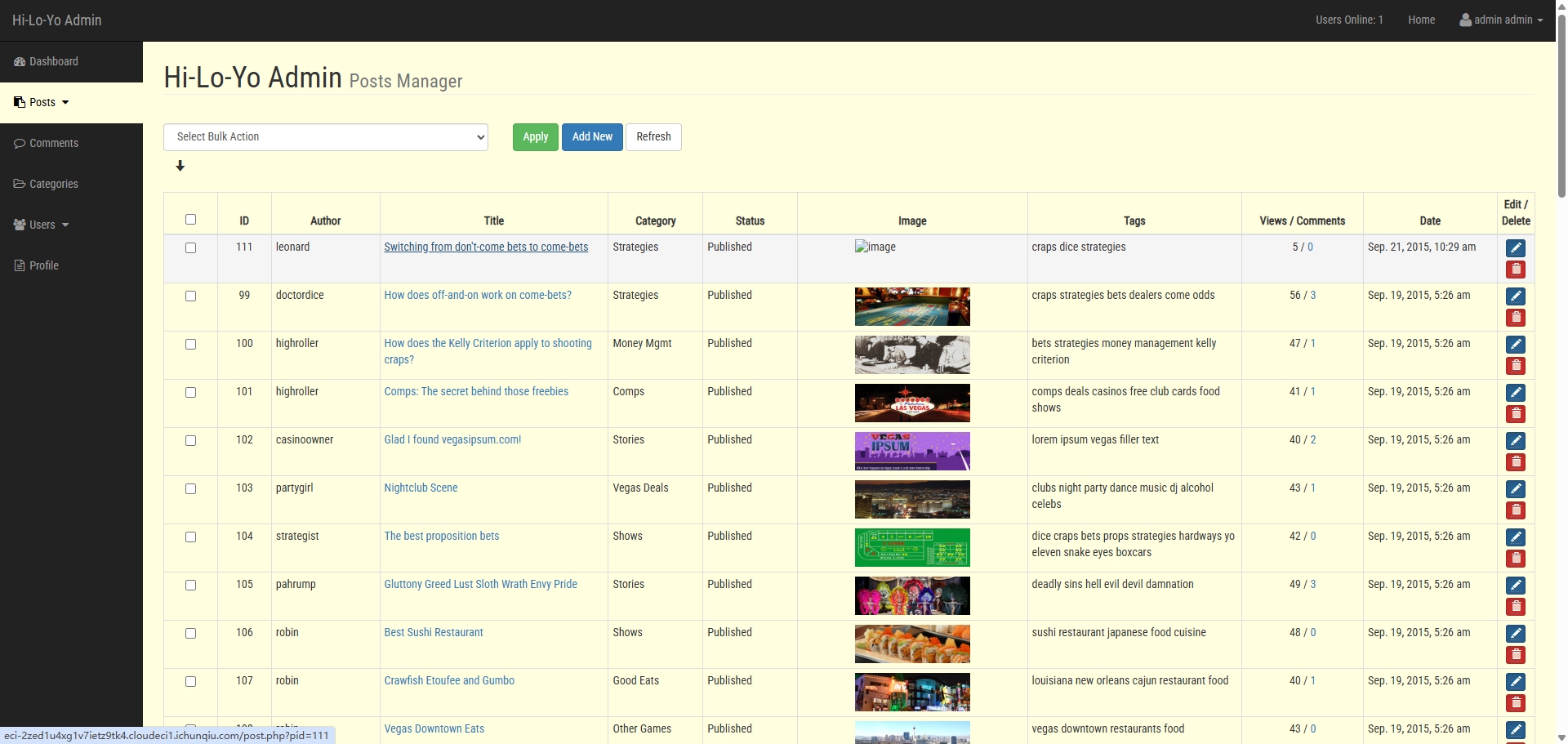Click the Vegas Ipsum post thumbnail
The height and width of the screenshot is (744, 1568).
[912, 452]
